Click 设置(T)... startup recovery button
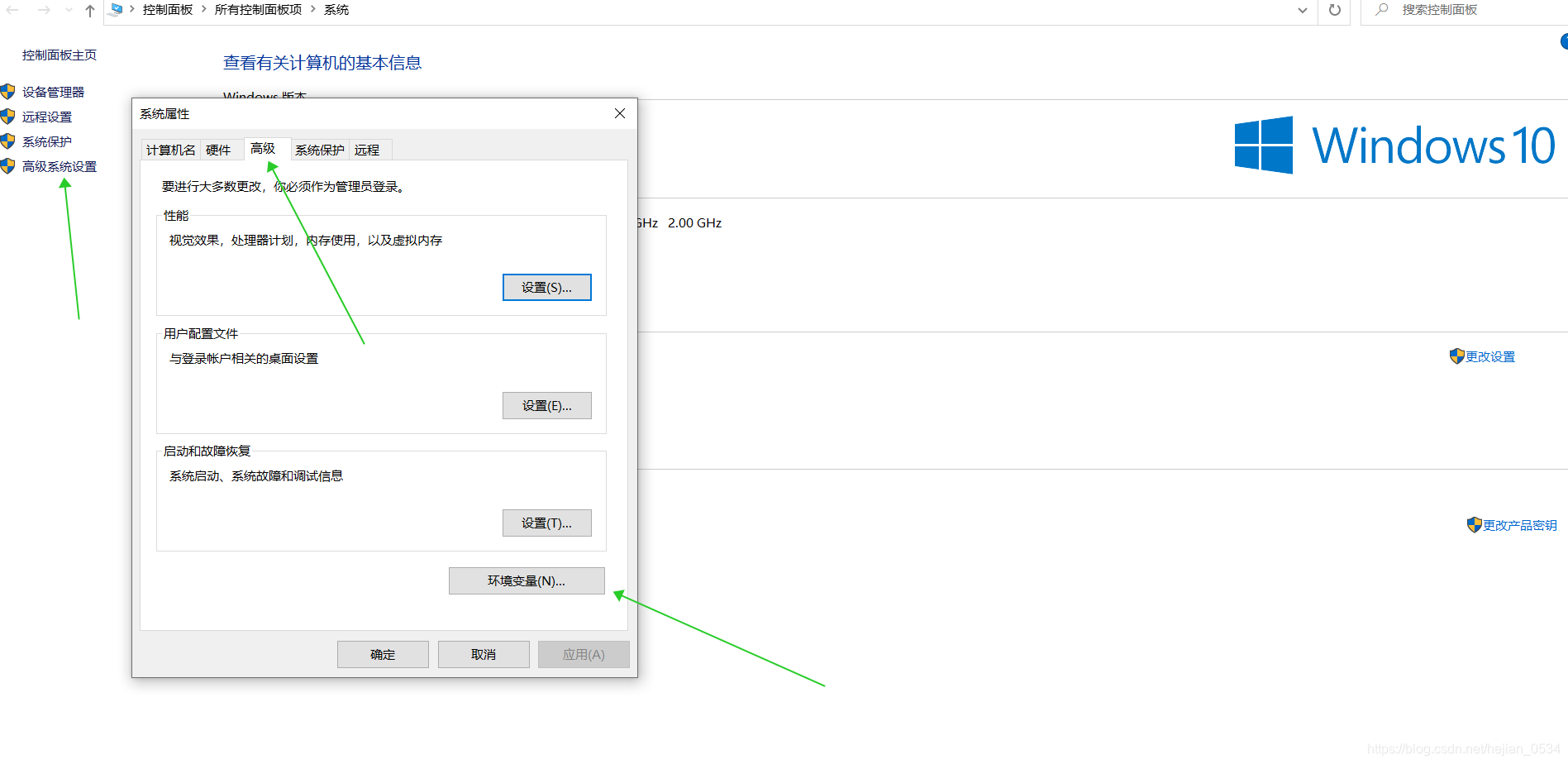The image size is (1568, 764). (x=547, y=523)
